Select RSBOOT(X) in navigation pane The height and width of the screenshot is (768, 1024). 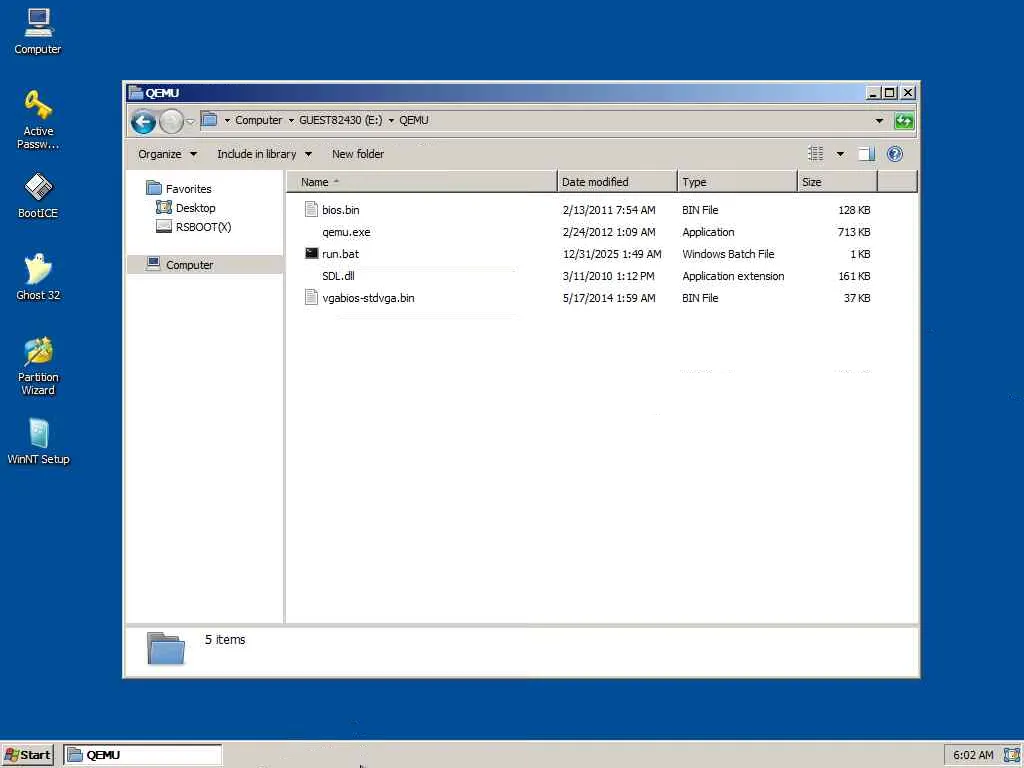[x=203, y=227]
